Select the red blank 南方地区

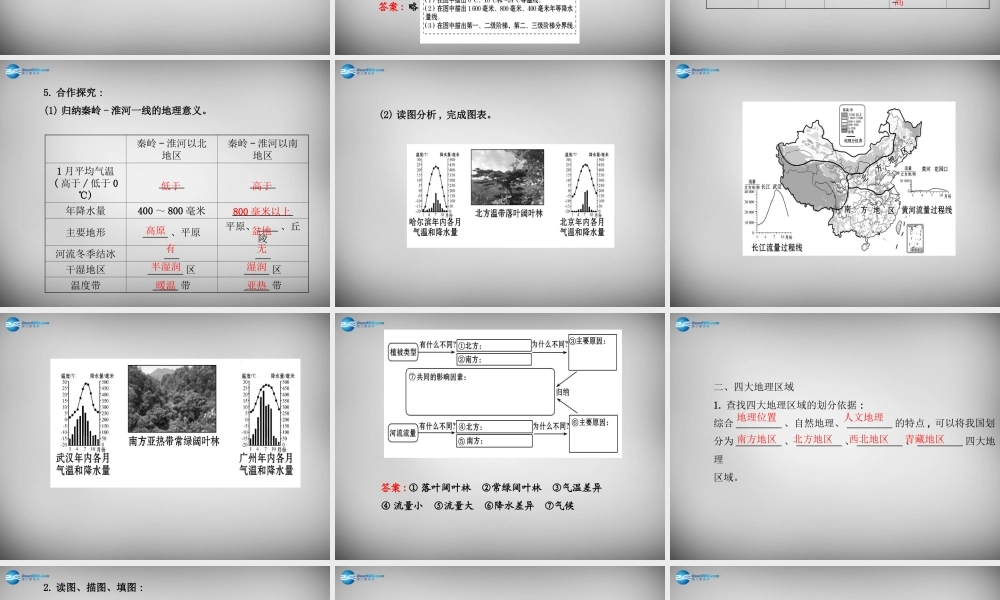[x=757, y=439]
